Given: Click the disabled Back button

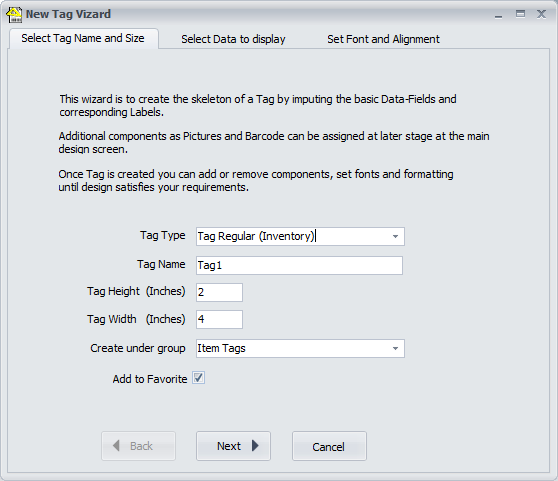Looking at the screenshot, I should point(138,446).
